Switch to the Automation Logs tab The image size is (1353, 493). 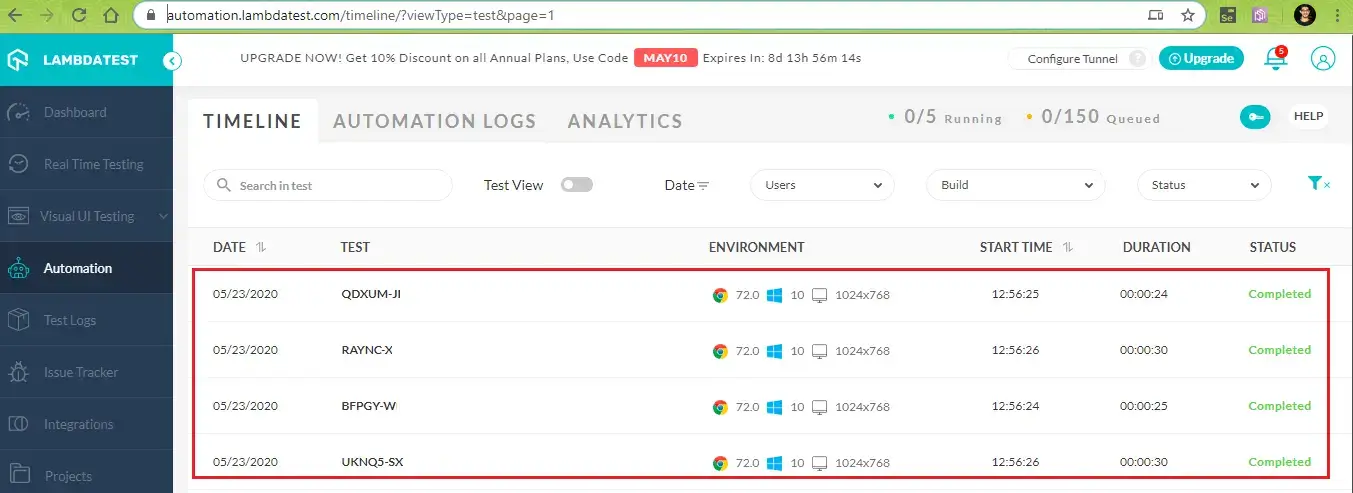pyautogui.click(x=434, y=121)
